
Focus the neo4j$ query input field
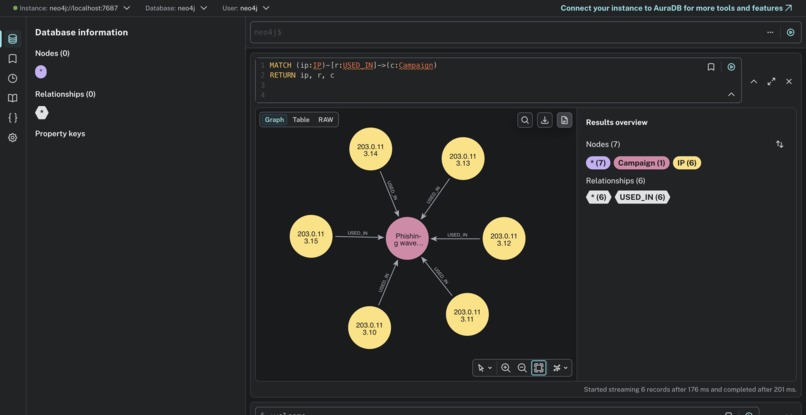506,32
